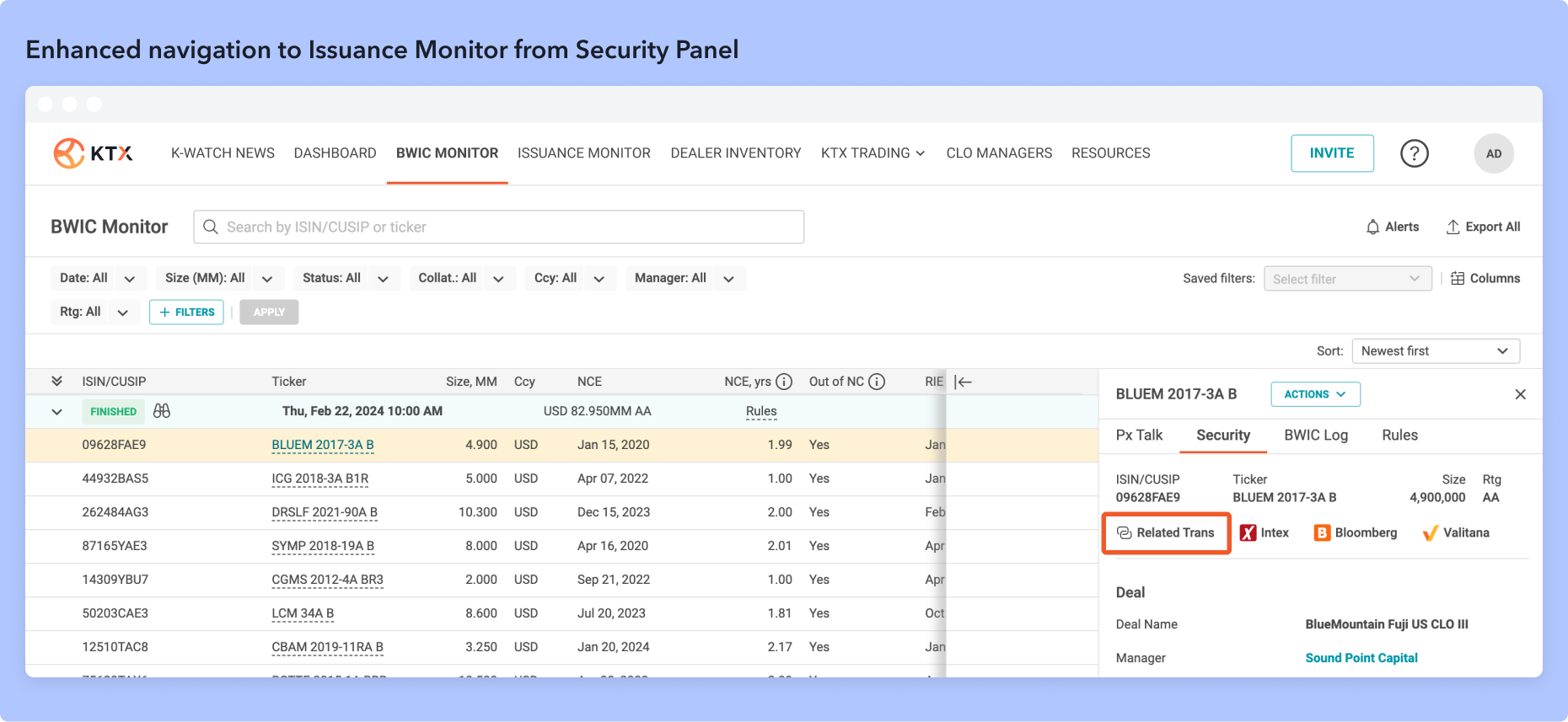The width and height of the screenshot is (1568, 722).
Task: Open the ACTIONS dropdown button
Action: tap(1315, 394)
